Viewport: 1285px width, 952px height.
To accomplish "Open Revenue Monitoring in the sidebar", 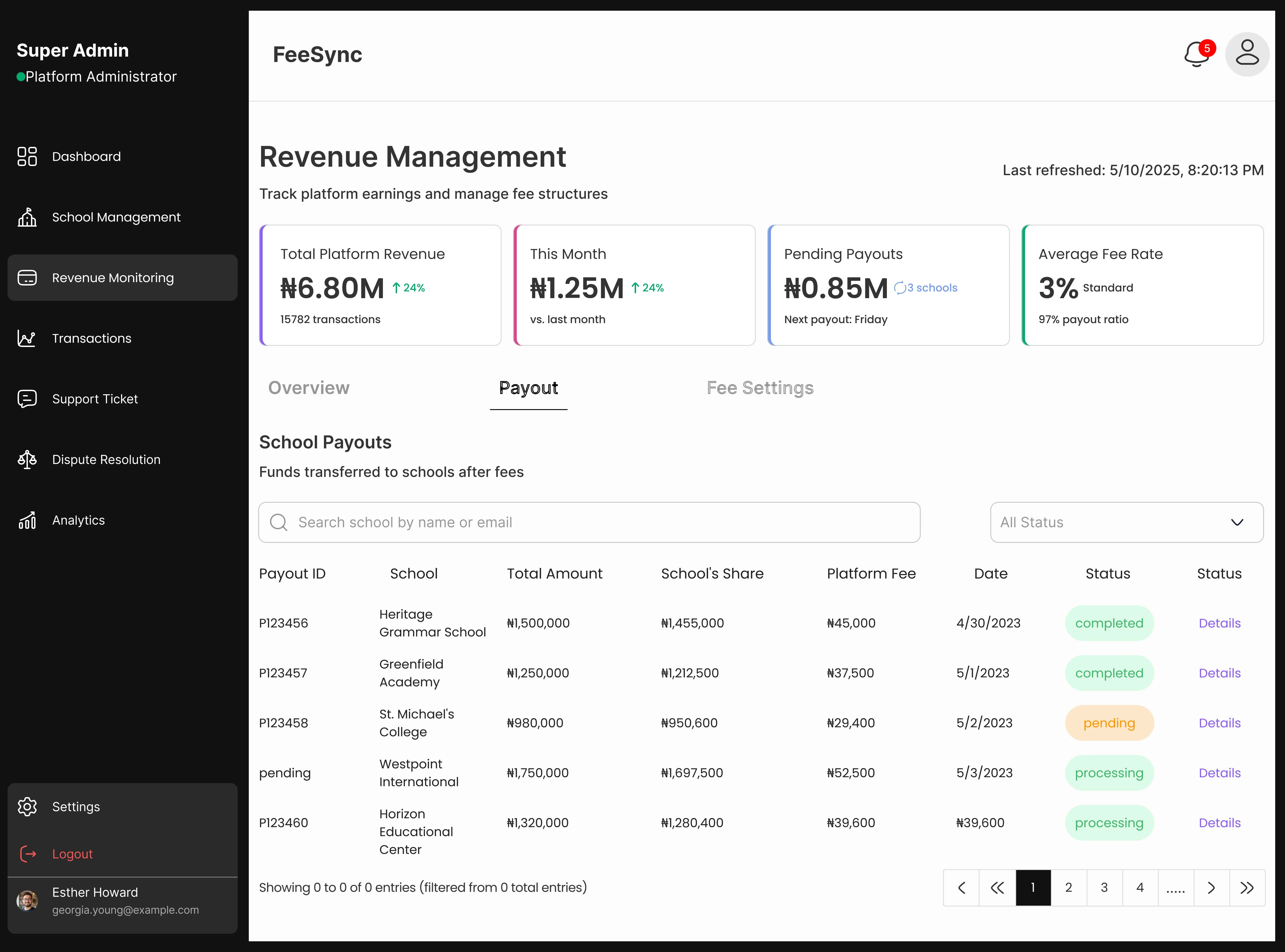I will tap(122, 278).
